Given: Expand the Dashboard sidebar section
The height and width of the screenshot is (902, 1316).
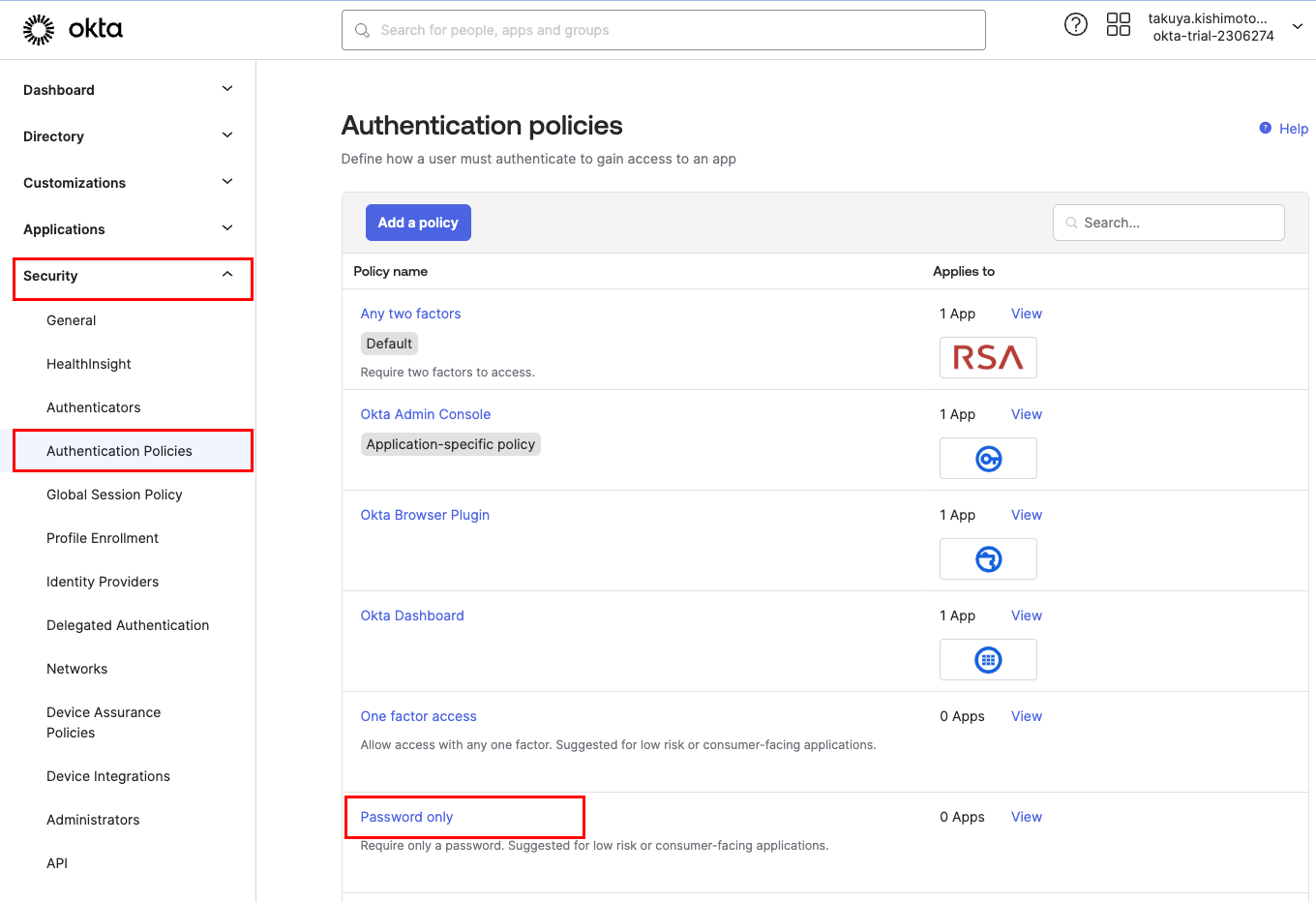Looking at the screenshot, I should tap(226, 89).
